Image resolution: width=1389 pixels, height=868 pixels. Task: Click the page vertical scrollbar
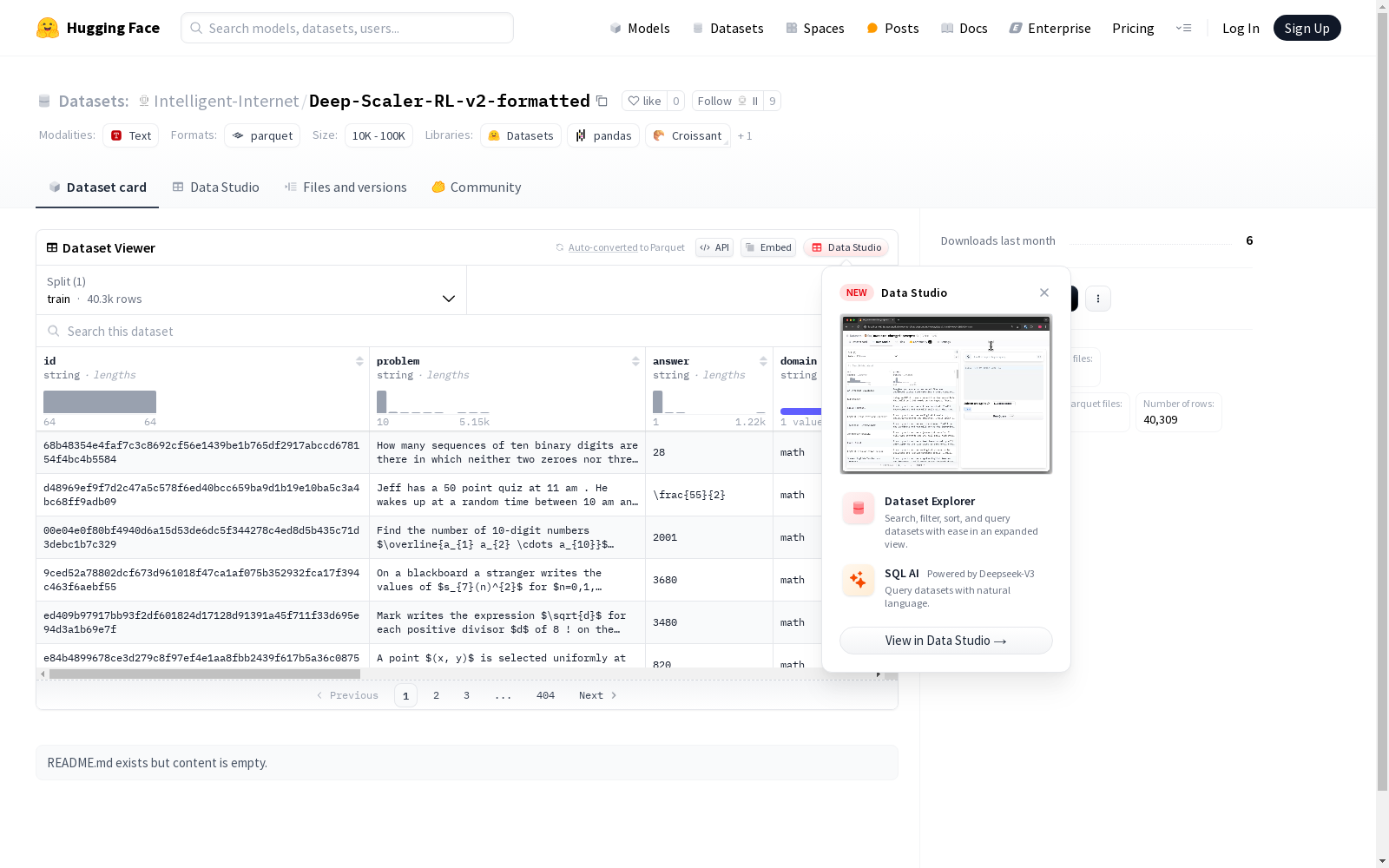pyautogui.click(x=1382, y=399)
